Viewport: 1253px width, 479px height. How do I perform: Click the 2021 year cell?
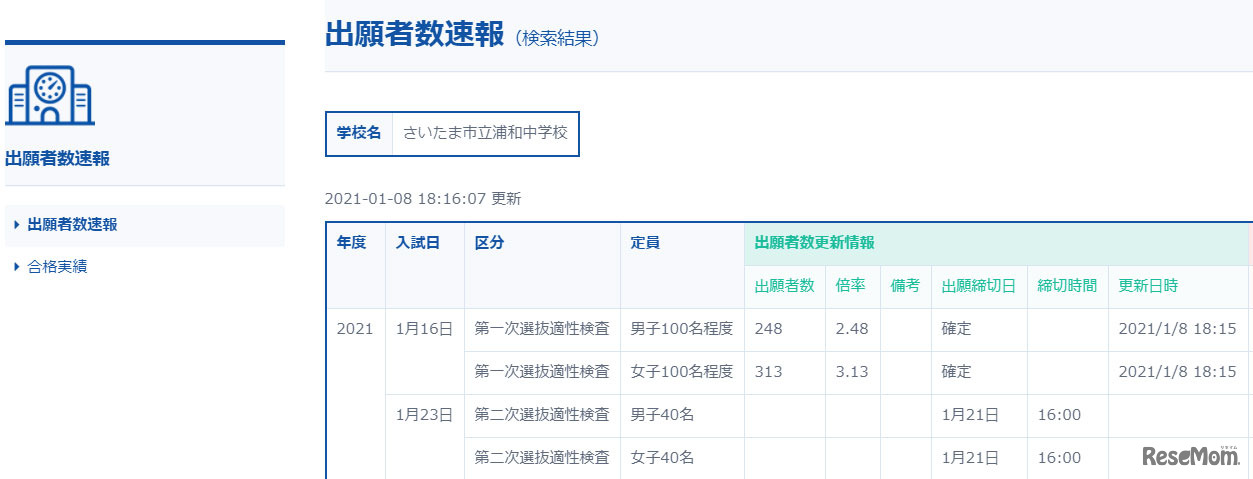coord(354,329)
